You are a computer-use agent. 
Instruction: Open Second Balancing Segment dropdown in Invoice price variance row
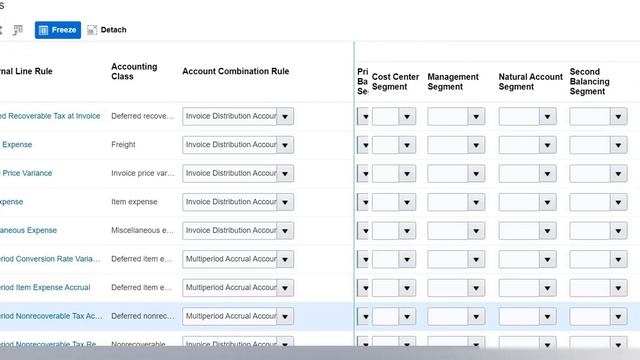point(618,173)
